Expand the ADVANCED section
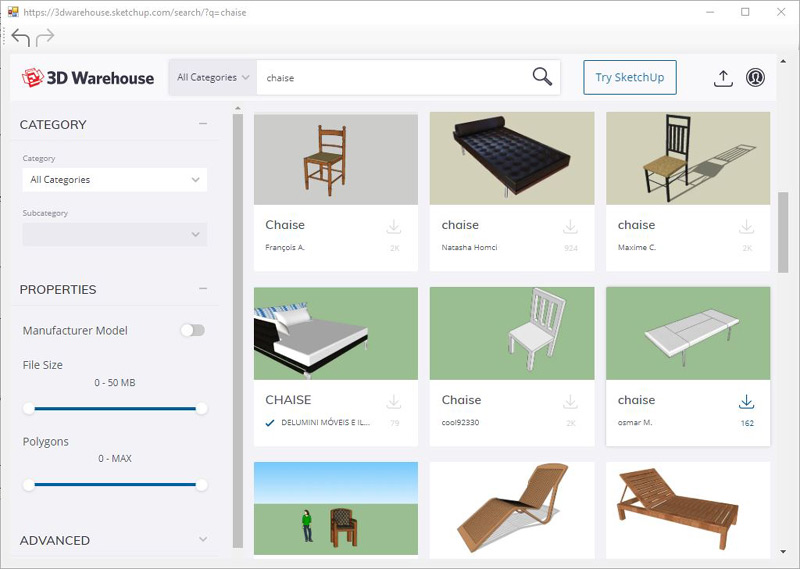Viewport: 800px width, 569px height. tap(203, 540)
